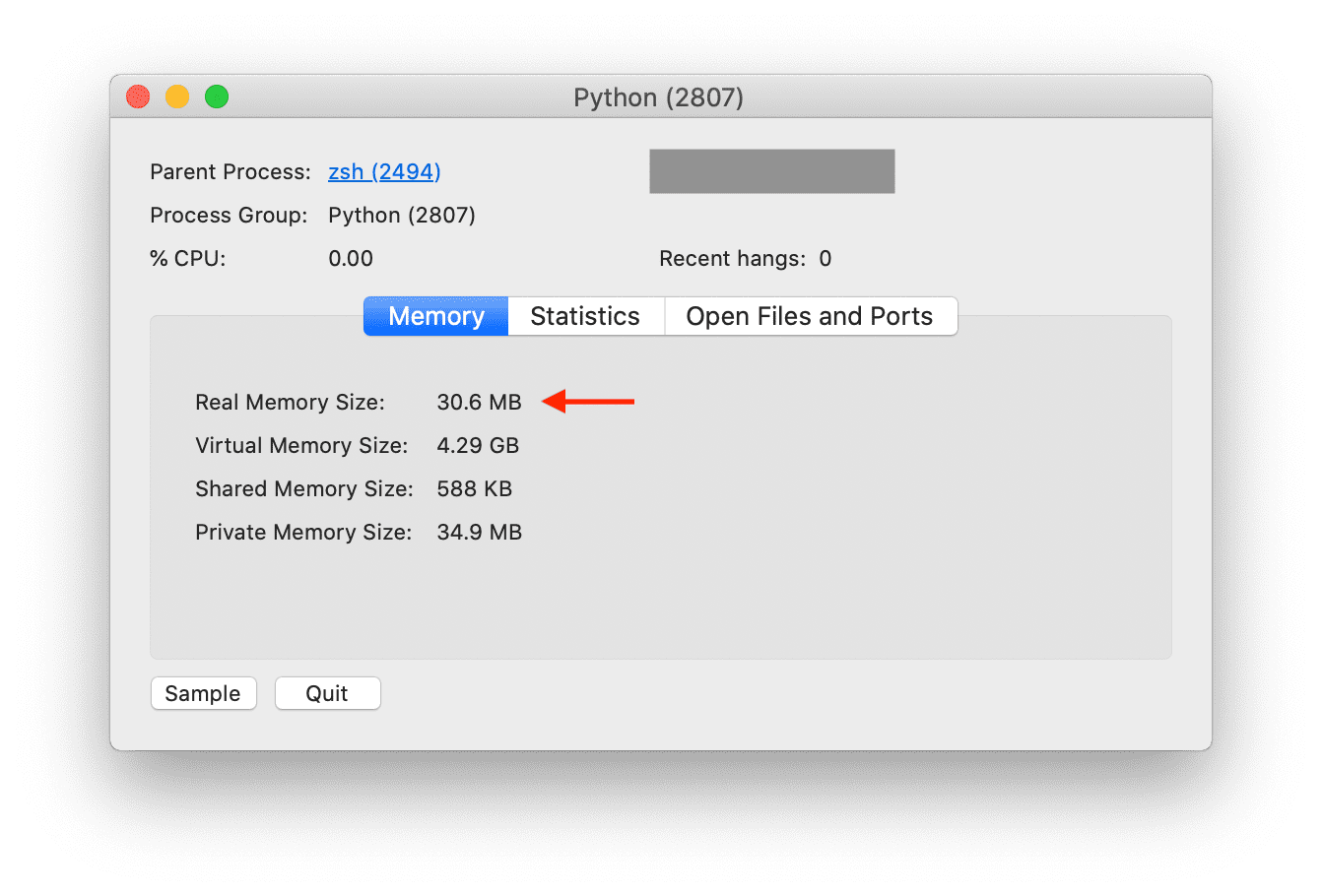Open the zsh (2494) parent process link

click(384, 172)
